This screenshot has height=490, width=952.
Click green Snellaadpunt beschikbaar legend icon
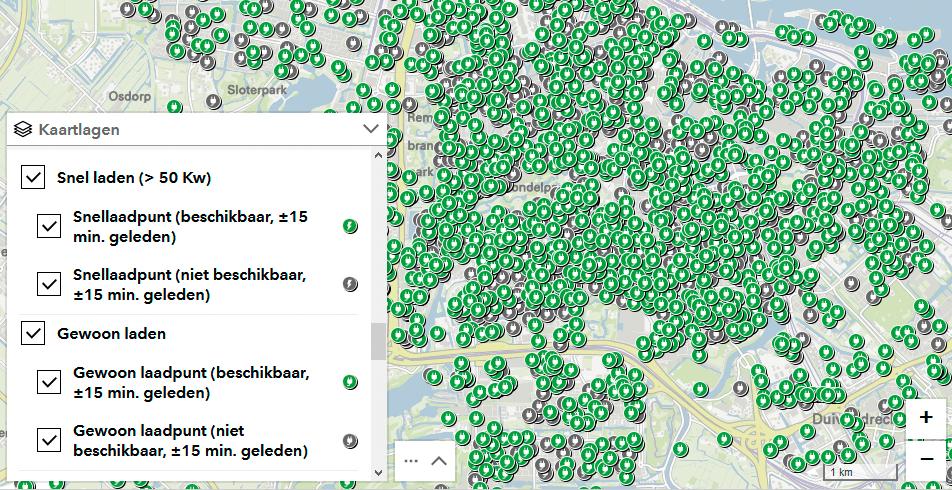pos(350,226)
